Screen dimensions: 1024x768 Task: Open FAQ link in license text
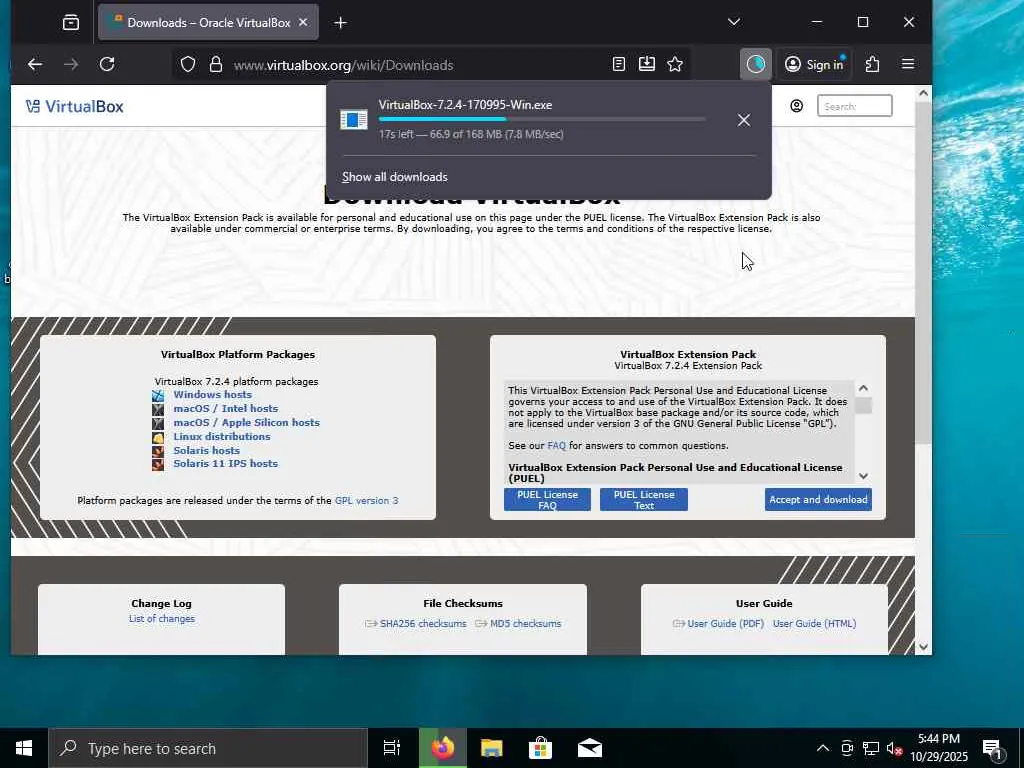556,445
